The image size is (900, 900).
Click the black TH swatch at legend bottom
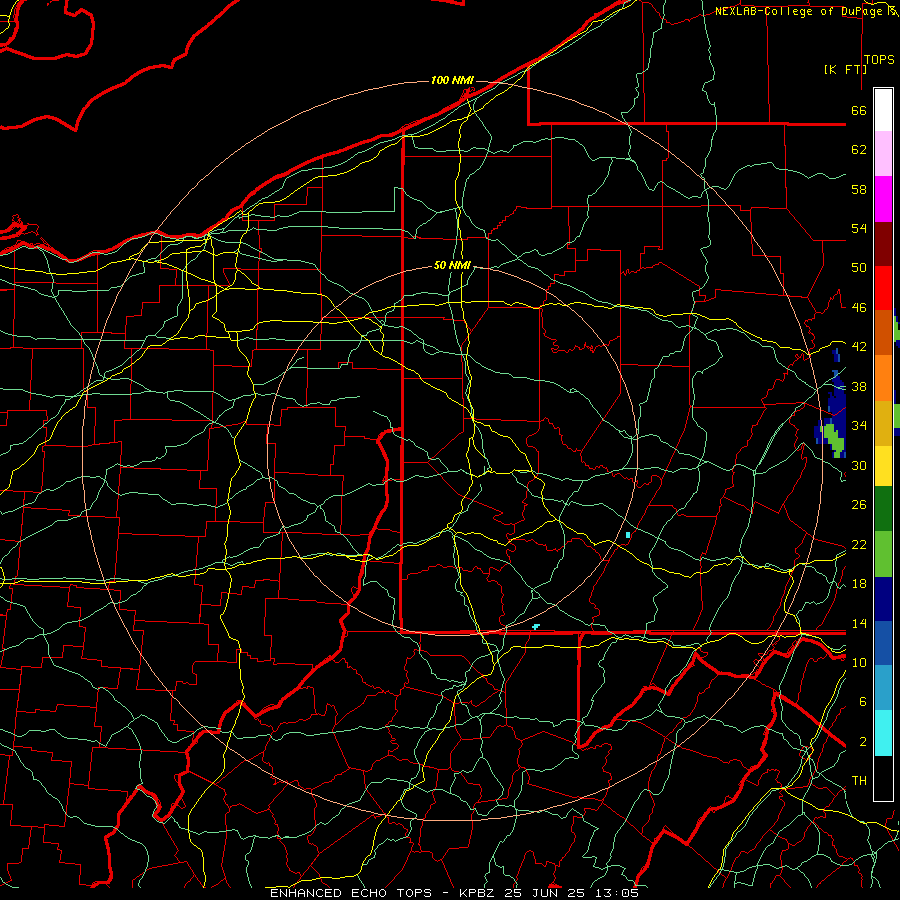point(883,778)
